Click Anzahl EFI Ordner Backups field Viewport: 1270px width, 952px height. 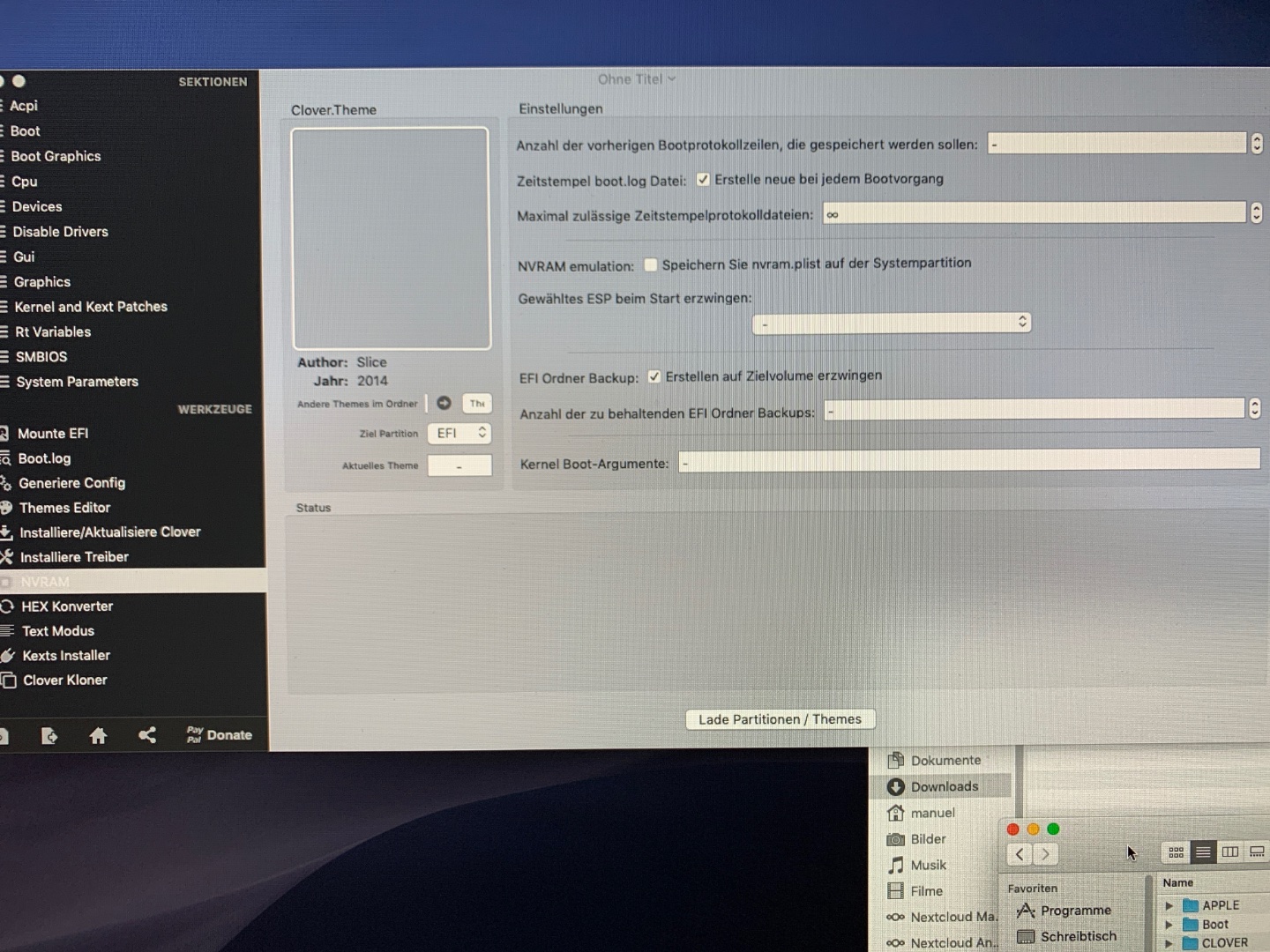(x=1034, y=409)
